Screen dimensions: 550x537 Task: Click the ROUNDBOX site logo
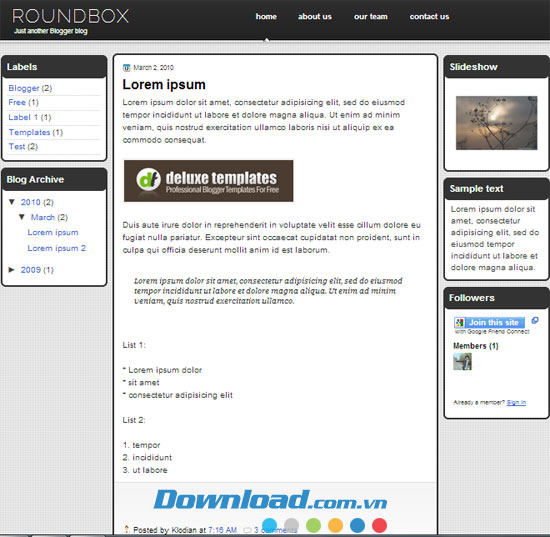point(71,16)
